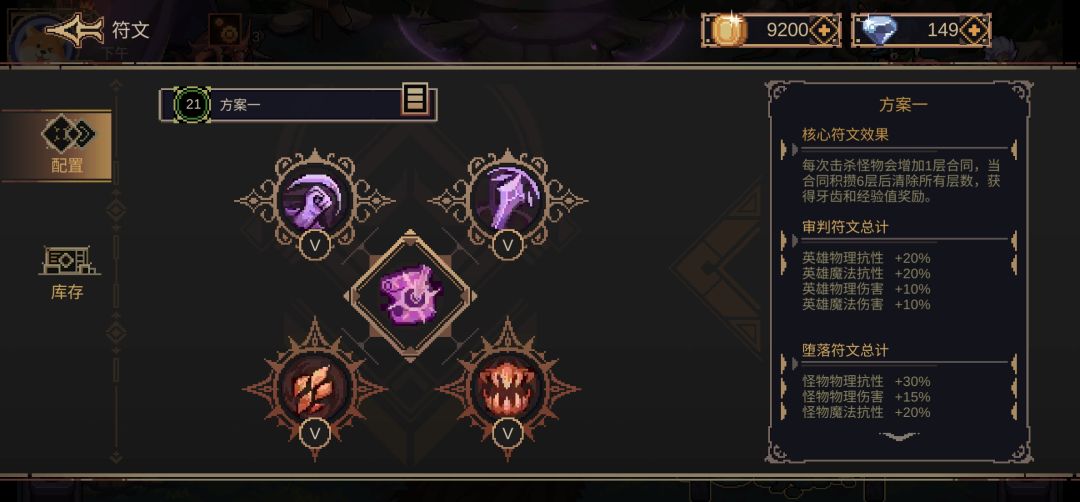This screenshot has width=1080, height=502.
Task: Click the level V badge under shard rune
Action: coord(315,432)
